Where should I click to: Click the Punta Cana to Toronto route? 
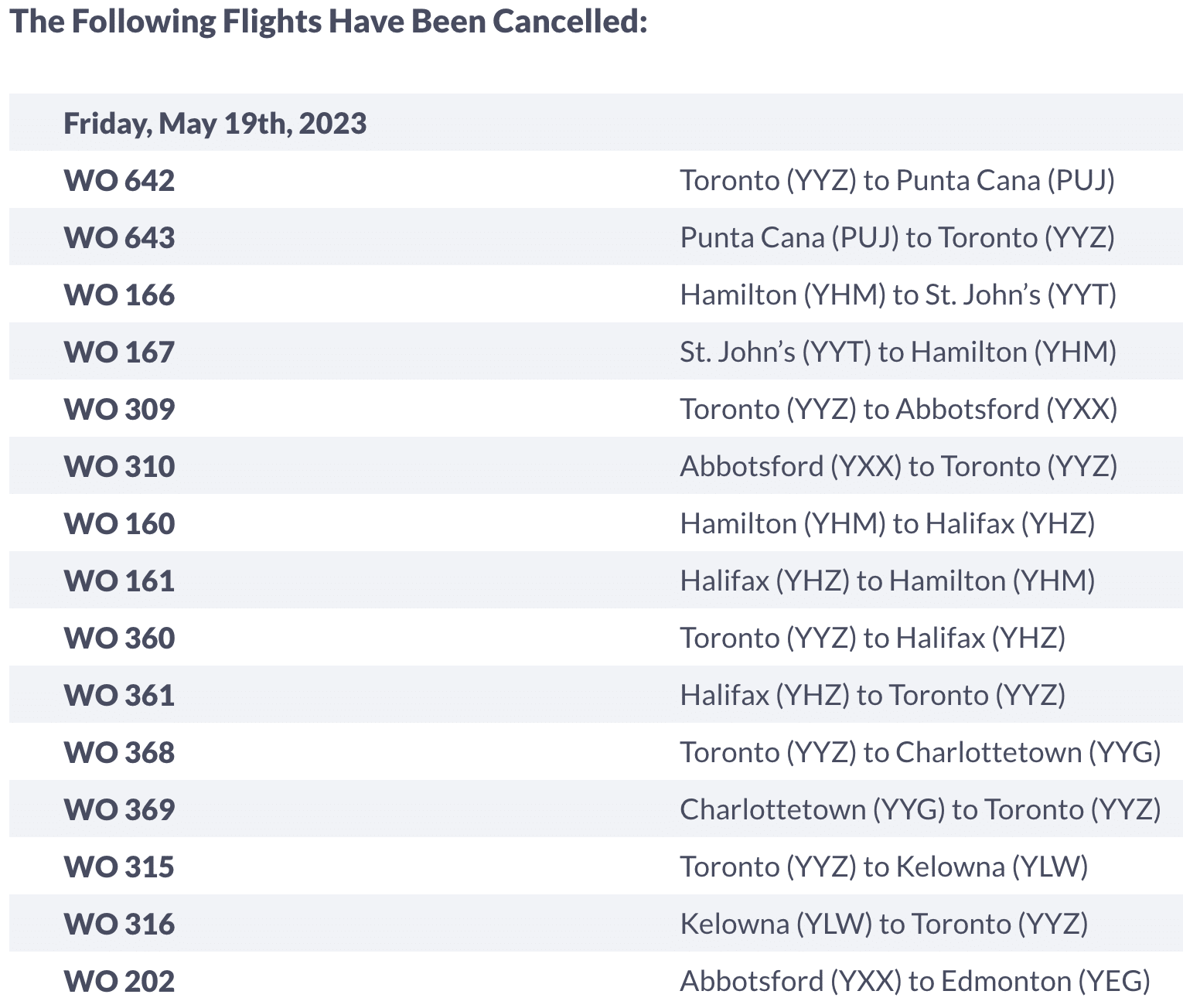[897, 237]
